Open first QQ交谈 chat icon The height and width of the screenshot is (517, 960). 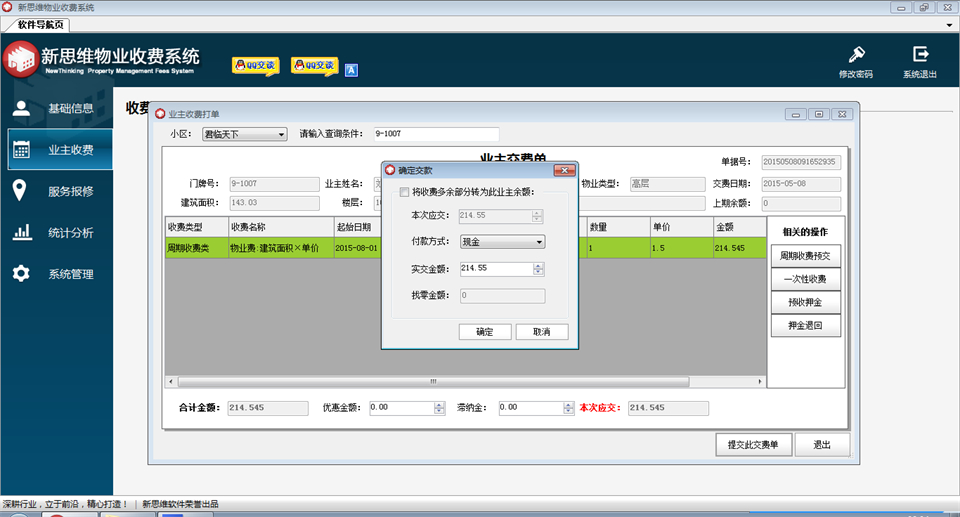[x=256, y=66]
